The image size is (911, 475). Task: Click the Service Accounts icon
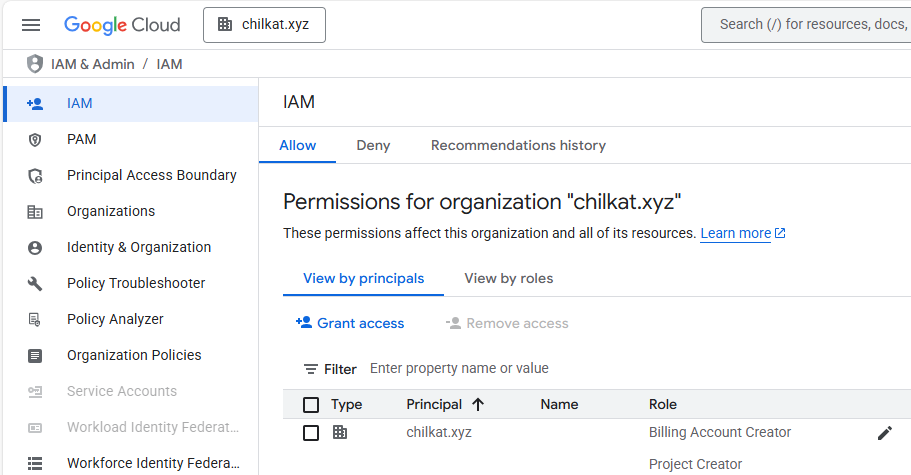tap(35, 392)
